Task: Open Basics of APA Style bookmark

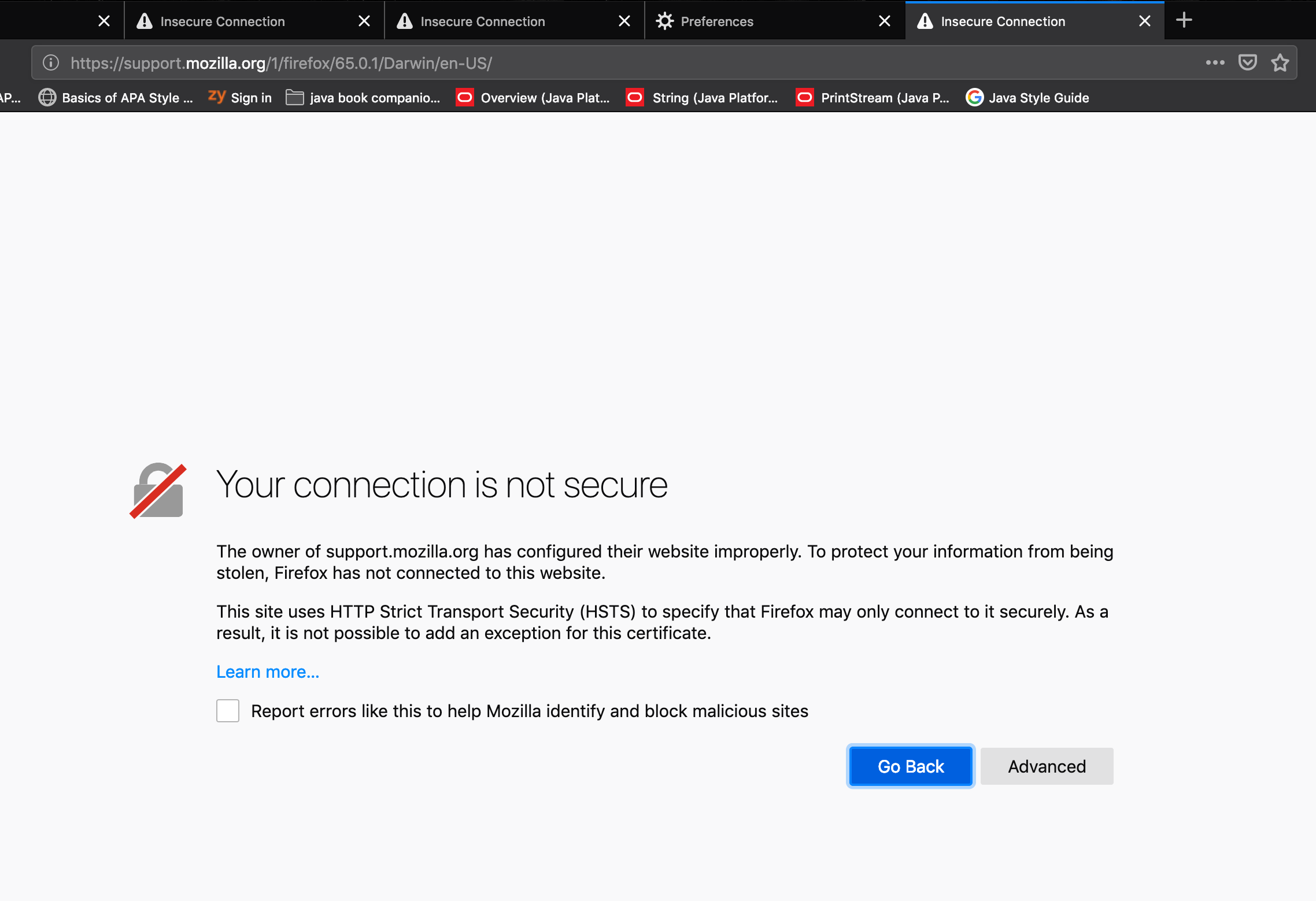Action: pyautogui.click(x=116, y=98)
